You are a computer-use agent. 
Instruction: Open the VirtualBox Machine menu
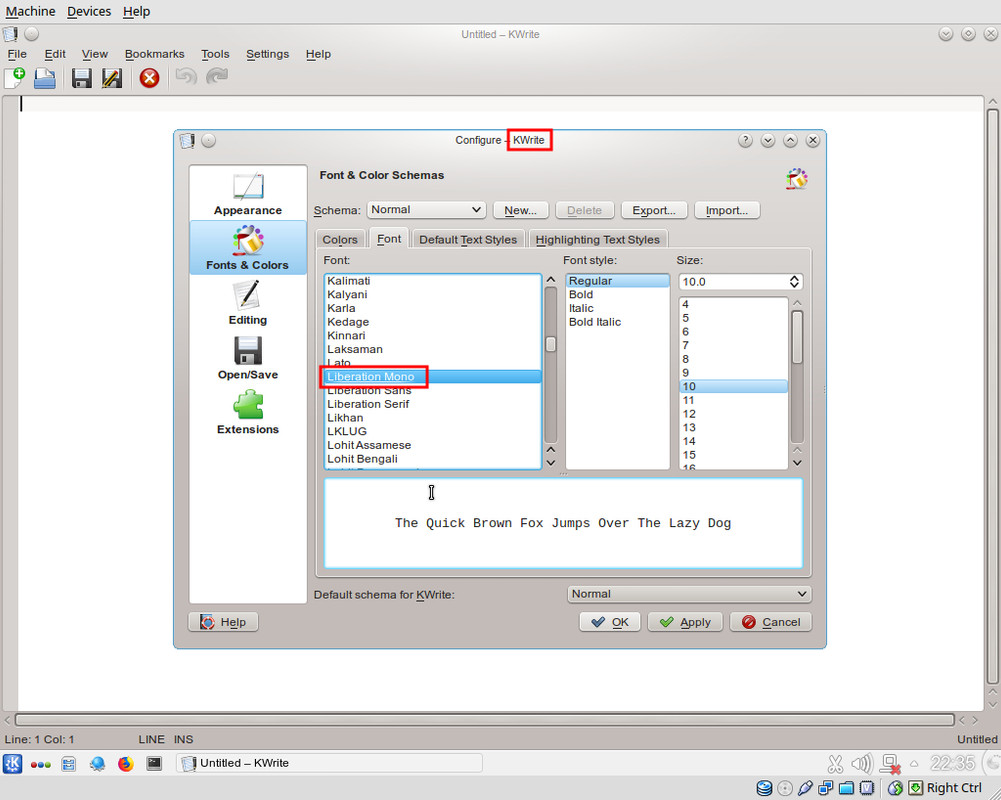click(31, 11)
